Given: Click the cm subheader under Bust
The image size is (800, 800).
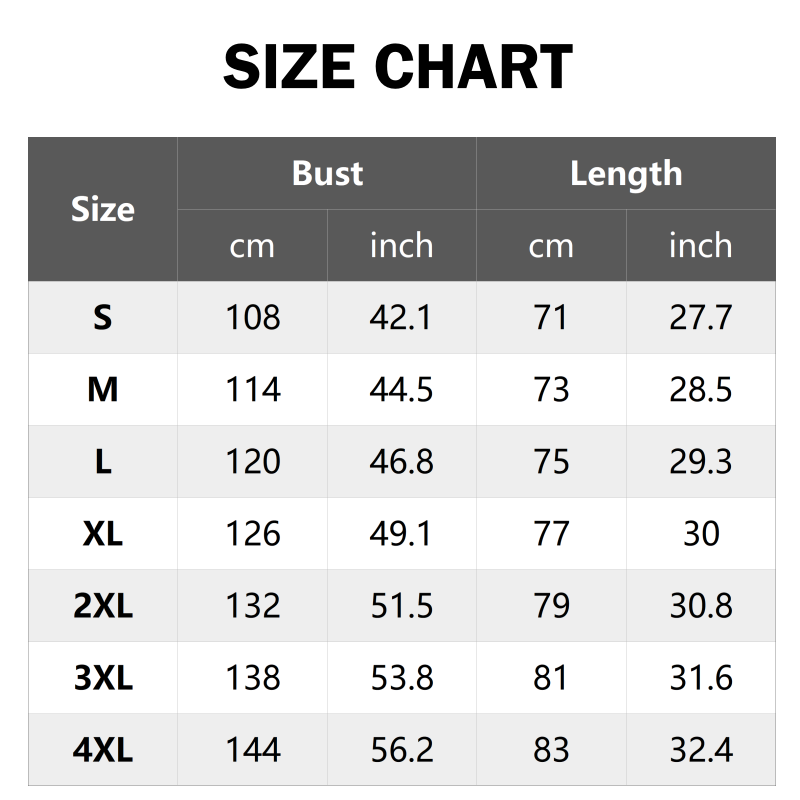Looking at the screenshot, I should click(x=252, y=245).
